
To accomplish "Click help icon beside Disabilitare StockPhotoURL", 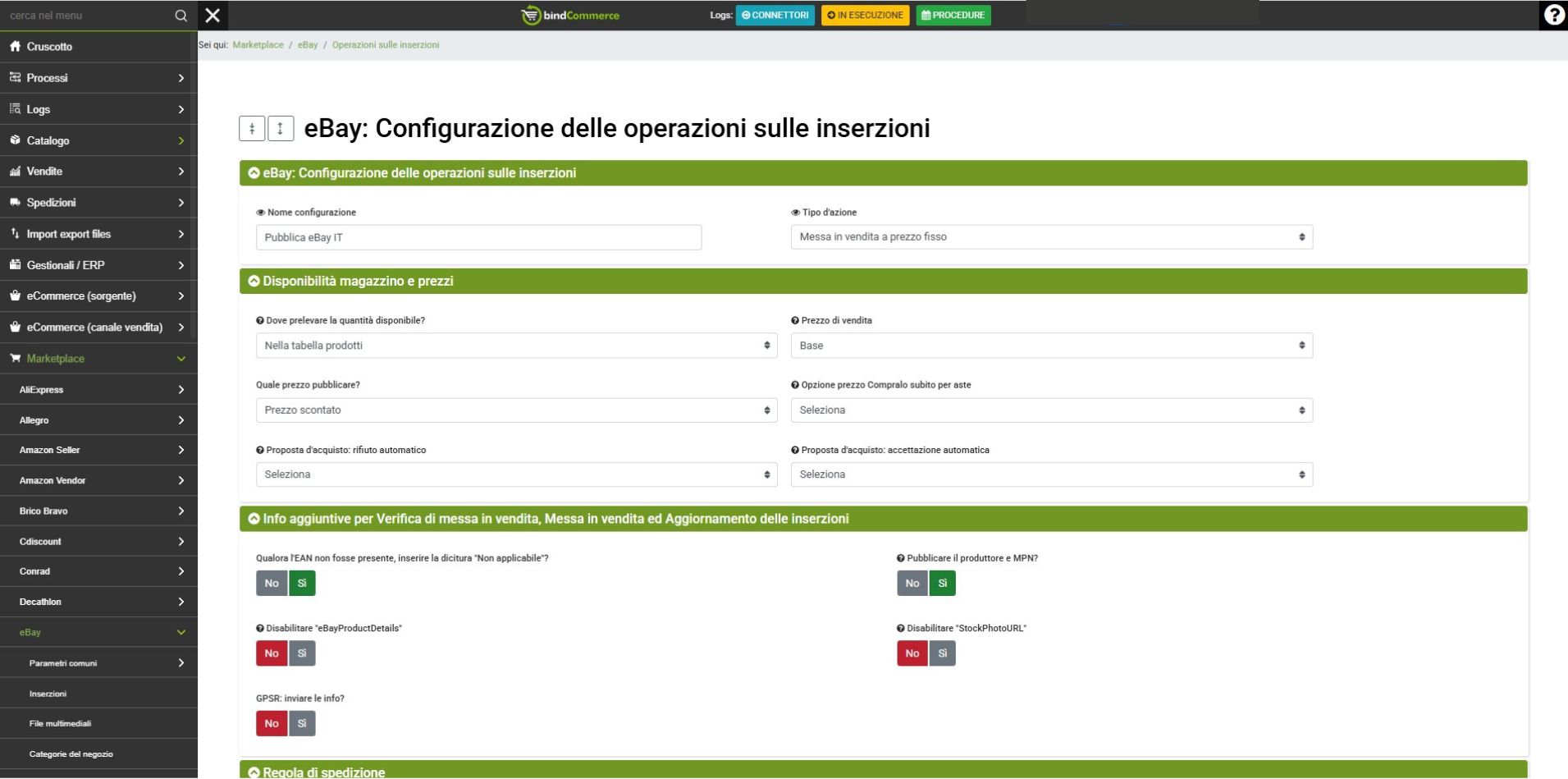I will coord(901,629).
